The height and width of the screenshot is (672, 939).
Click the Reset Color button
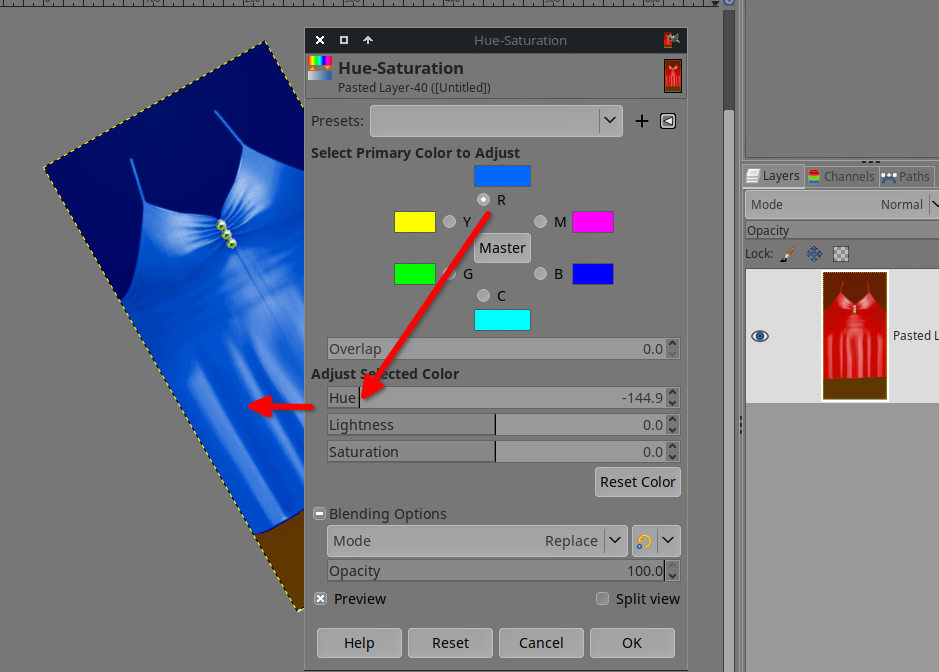click(637, 482)
